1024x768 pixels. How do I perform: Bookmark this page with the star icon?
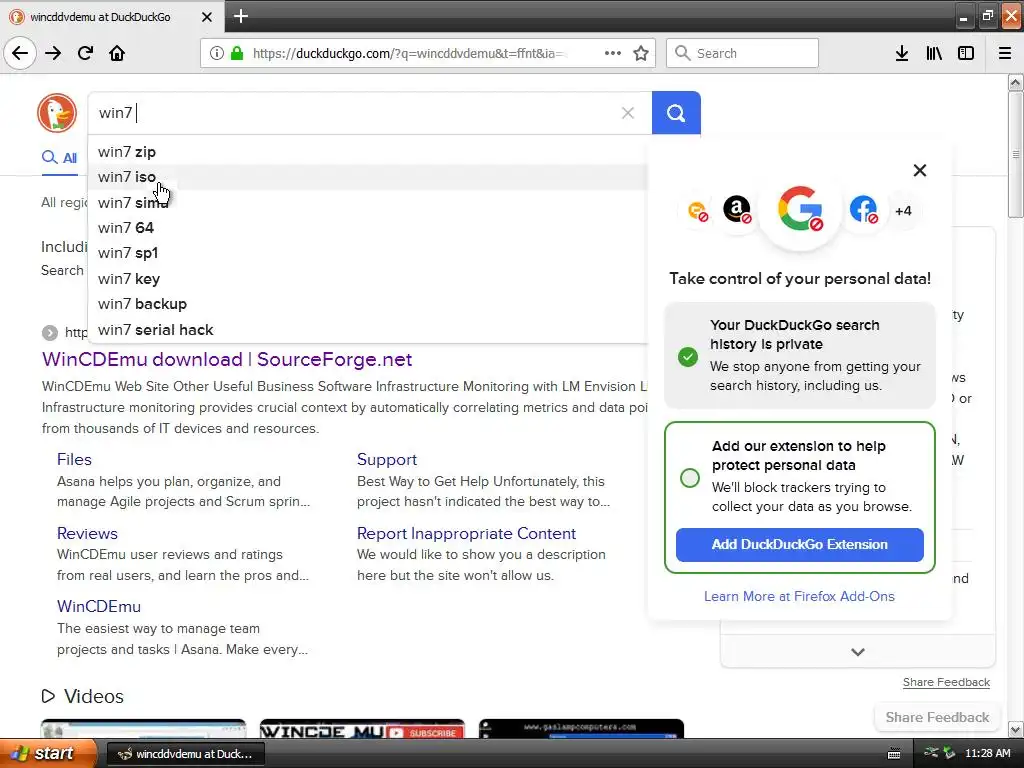coord(641,53)
